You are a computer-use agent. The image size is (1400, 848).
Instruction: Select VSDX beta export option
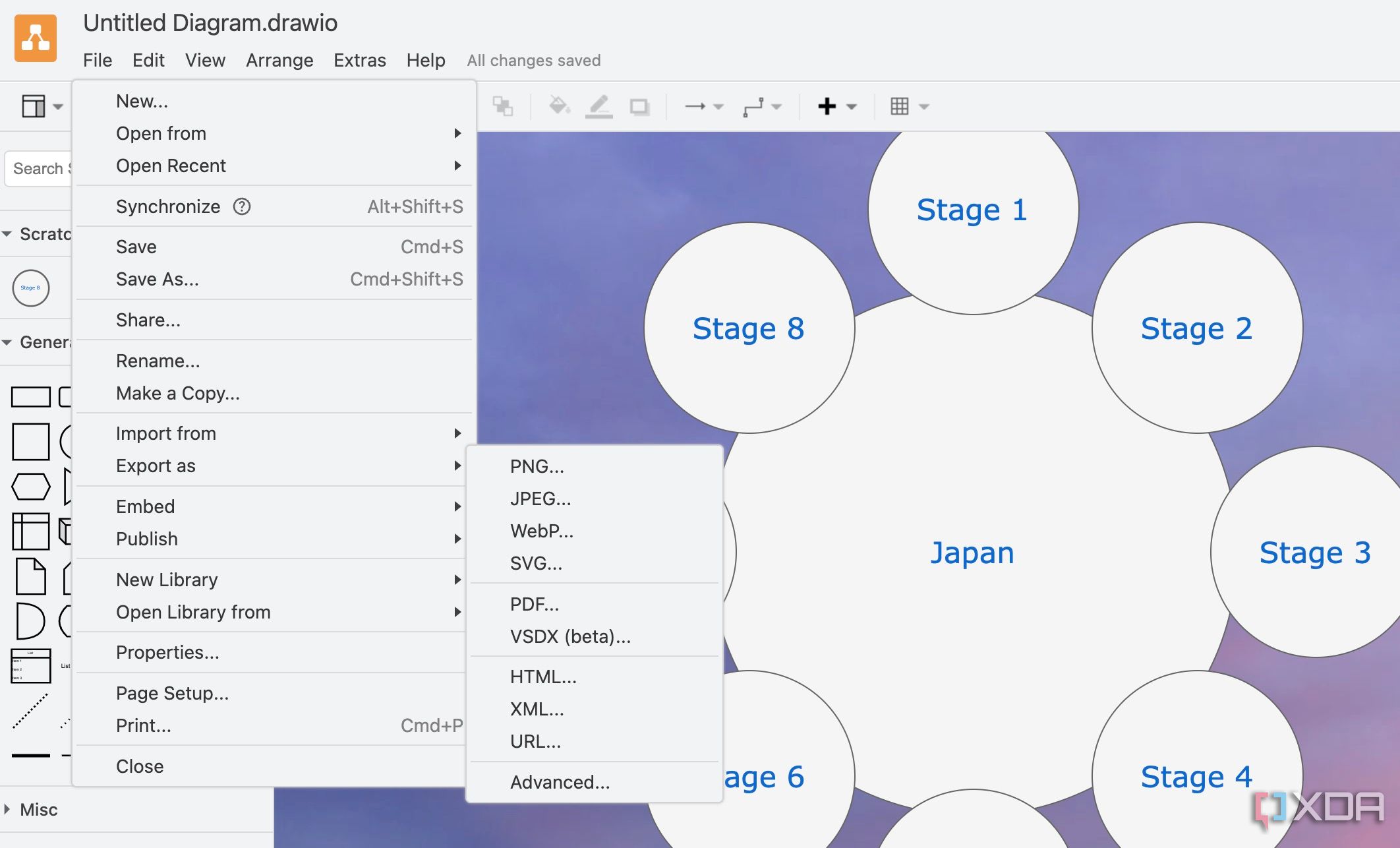point(570,637)
